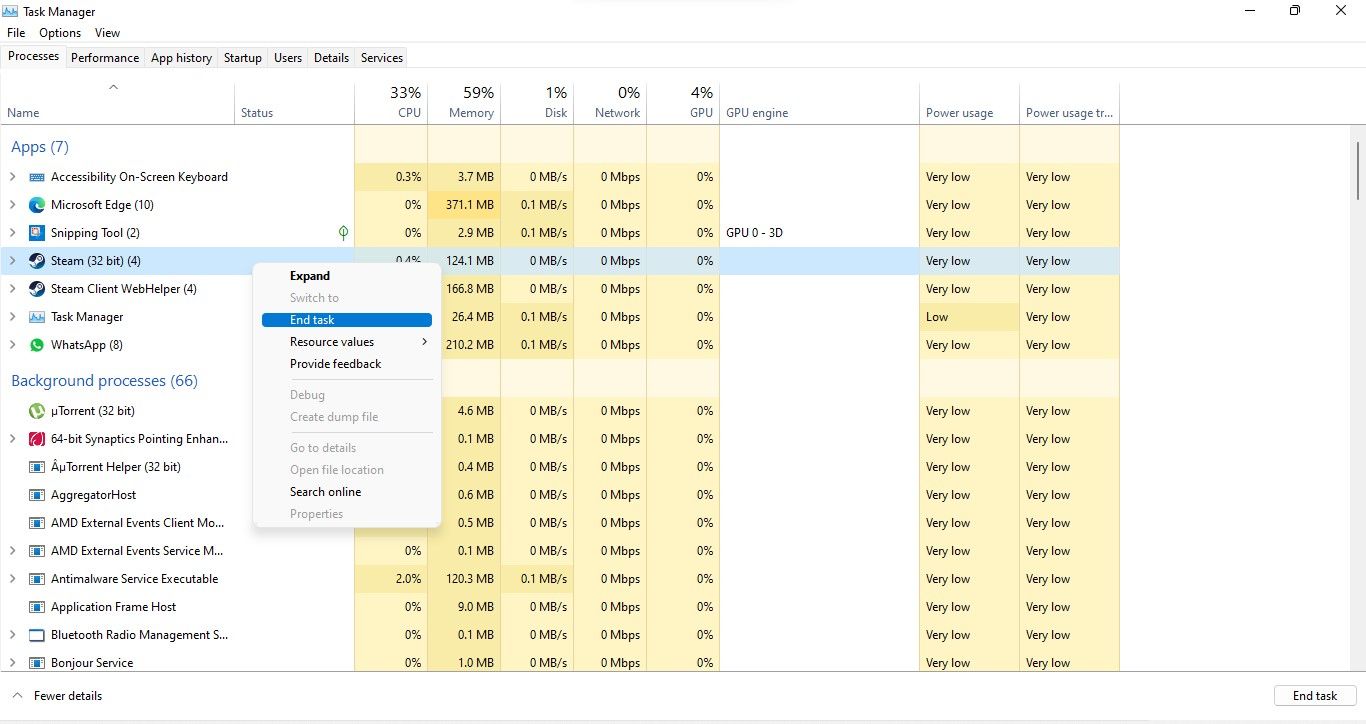This screenshot has width=1366, height=724.
Task: Choose End task in the context menu
Action: point(347,320)
